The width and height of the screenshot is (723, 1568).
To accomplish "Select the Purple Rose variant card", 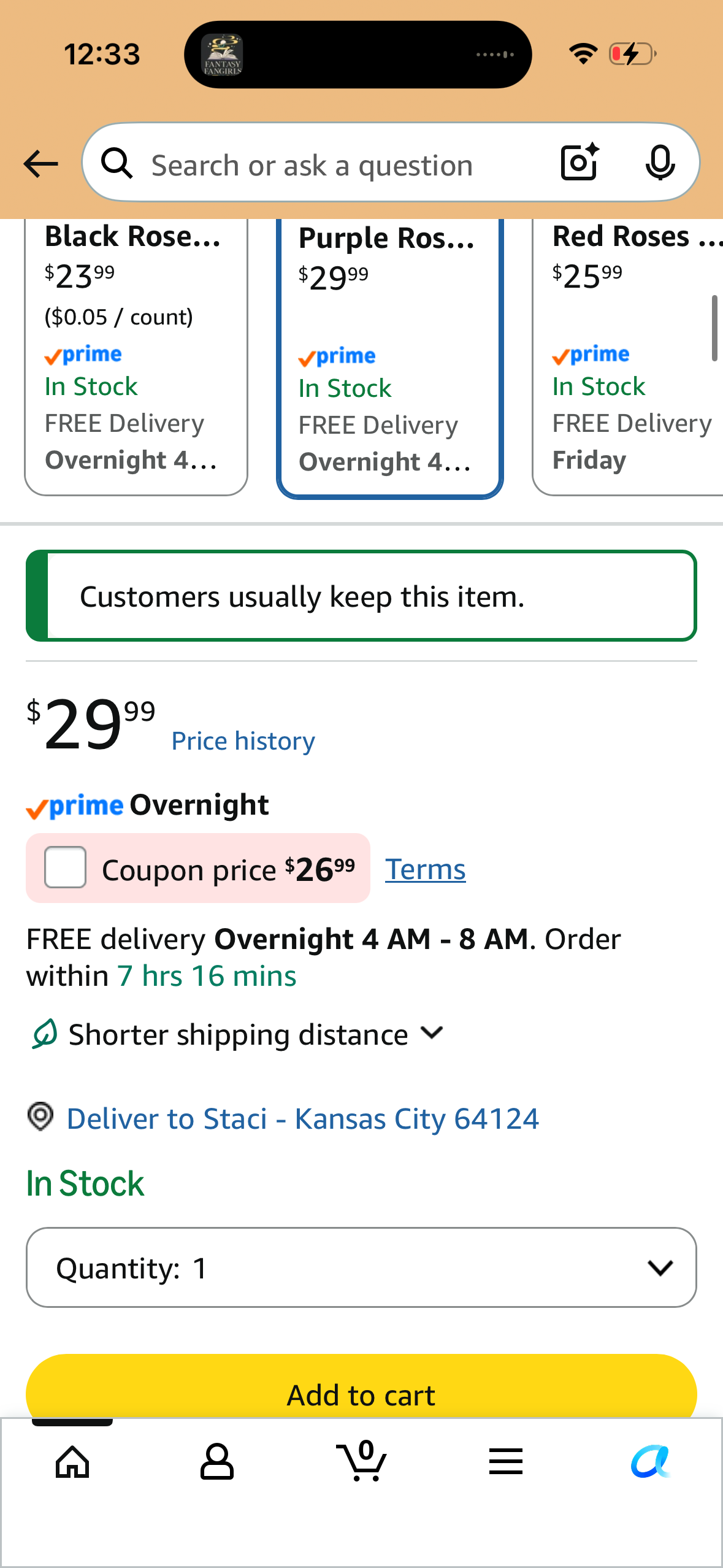I will [390, 357].
